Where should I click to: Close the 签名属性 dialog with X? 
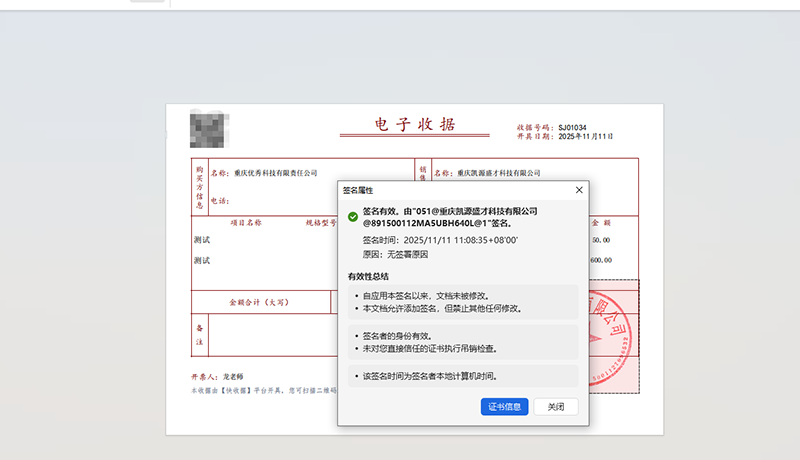tap(579, 189)
